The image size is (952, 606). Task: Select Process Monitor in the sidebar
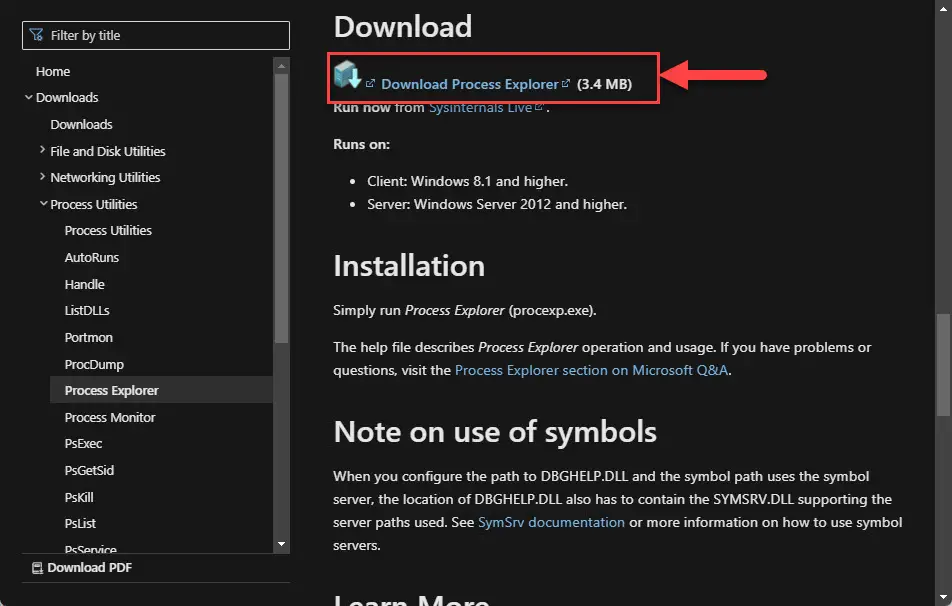109,417
